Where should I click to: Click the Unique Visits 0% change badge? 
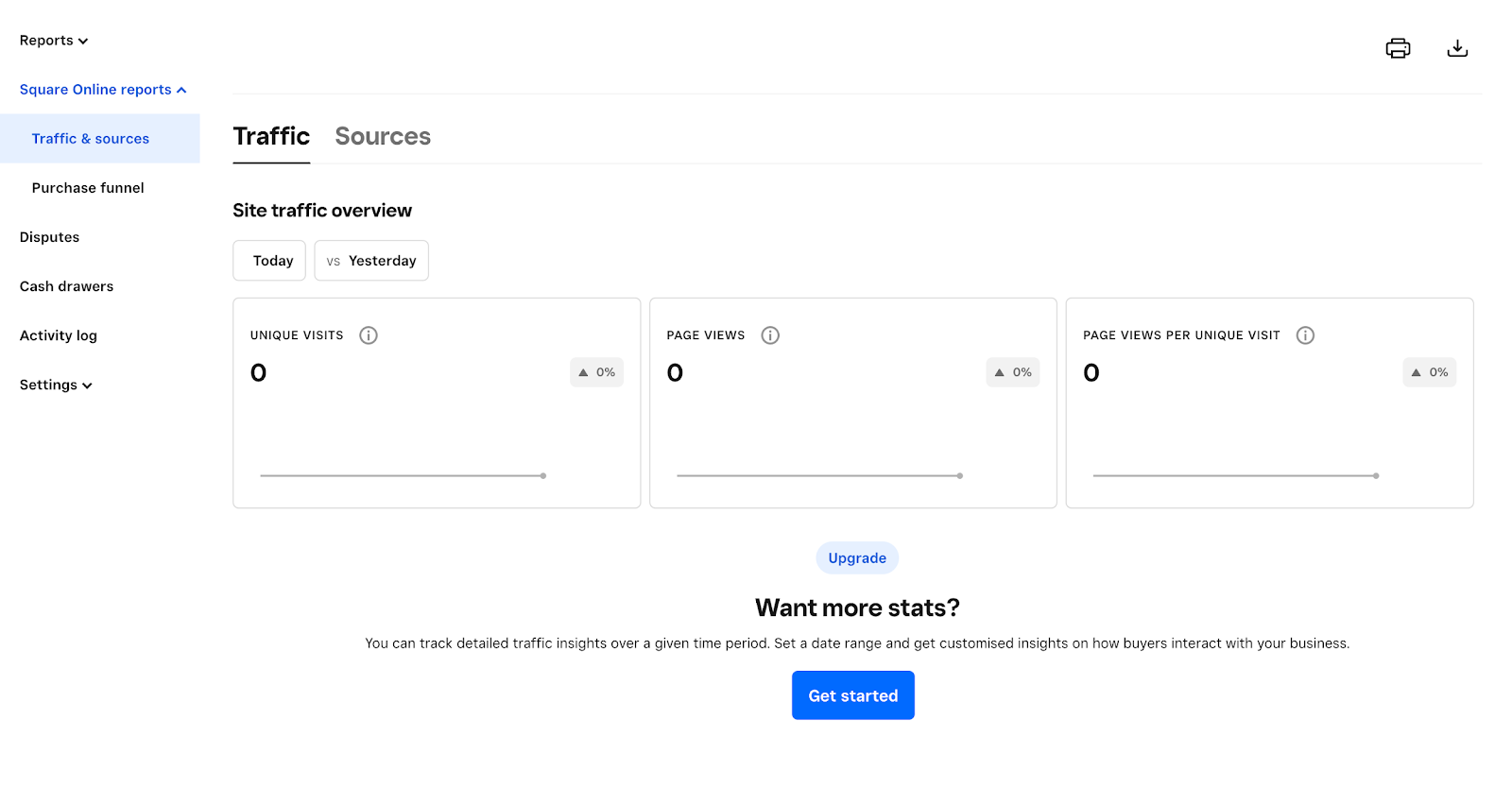pos(596,372)
